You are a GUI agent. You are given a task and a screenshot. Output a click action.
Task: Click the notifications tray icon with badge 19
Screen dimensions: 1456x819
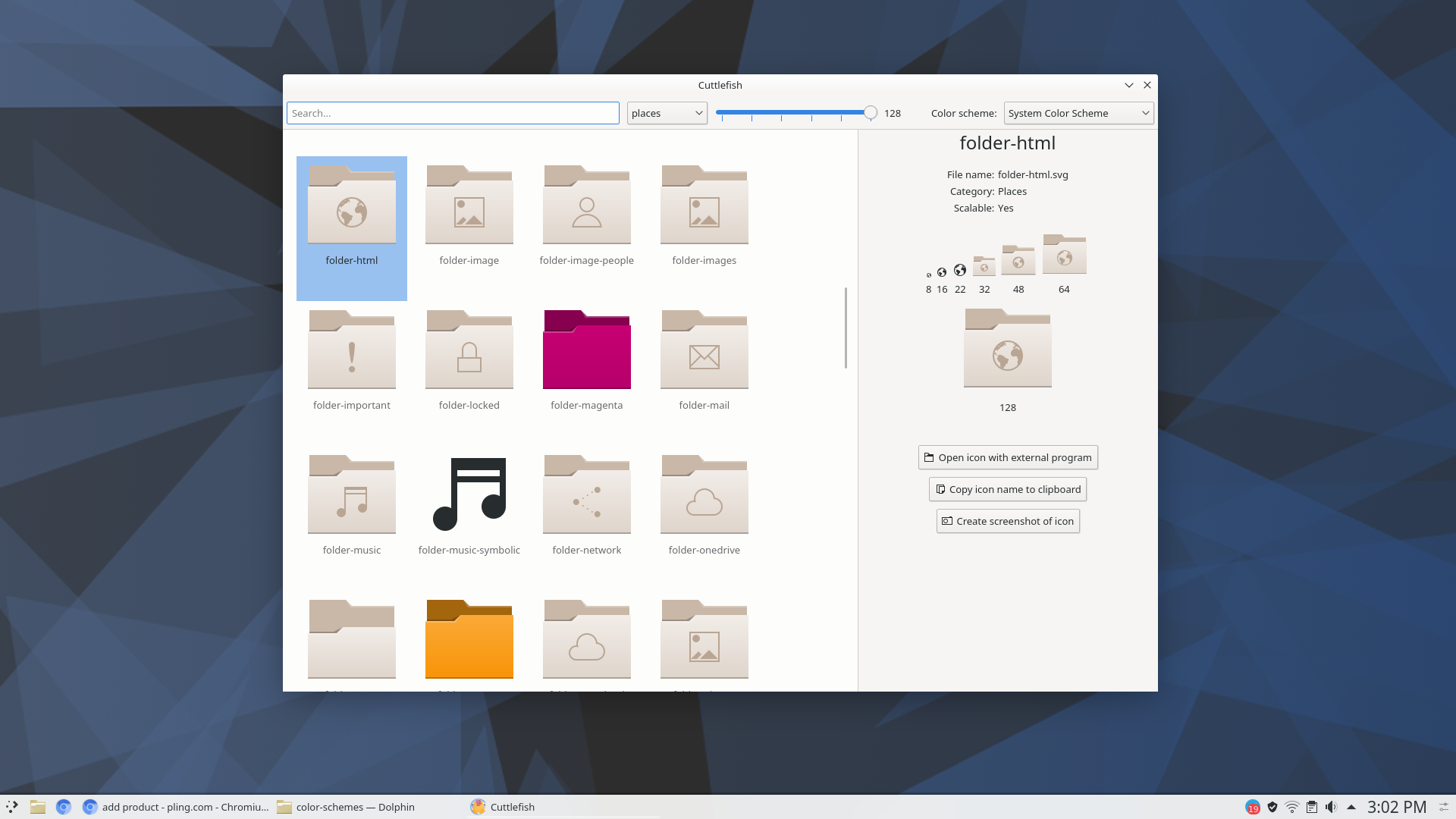tap(1253, 807)
